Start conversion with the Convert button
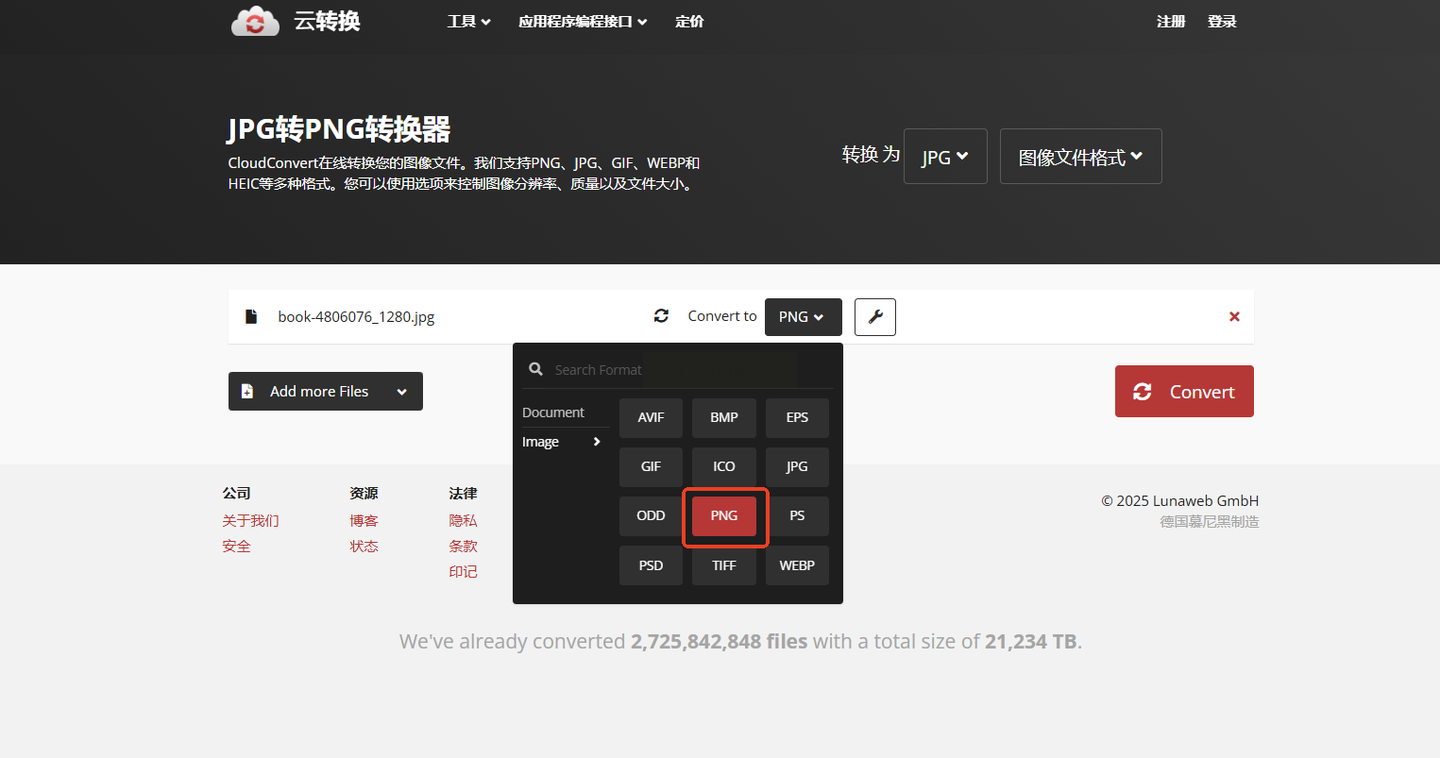1440x758 pixels. tap(1184, 391)
